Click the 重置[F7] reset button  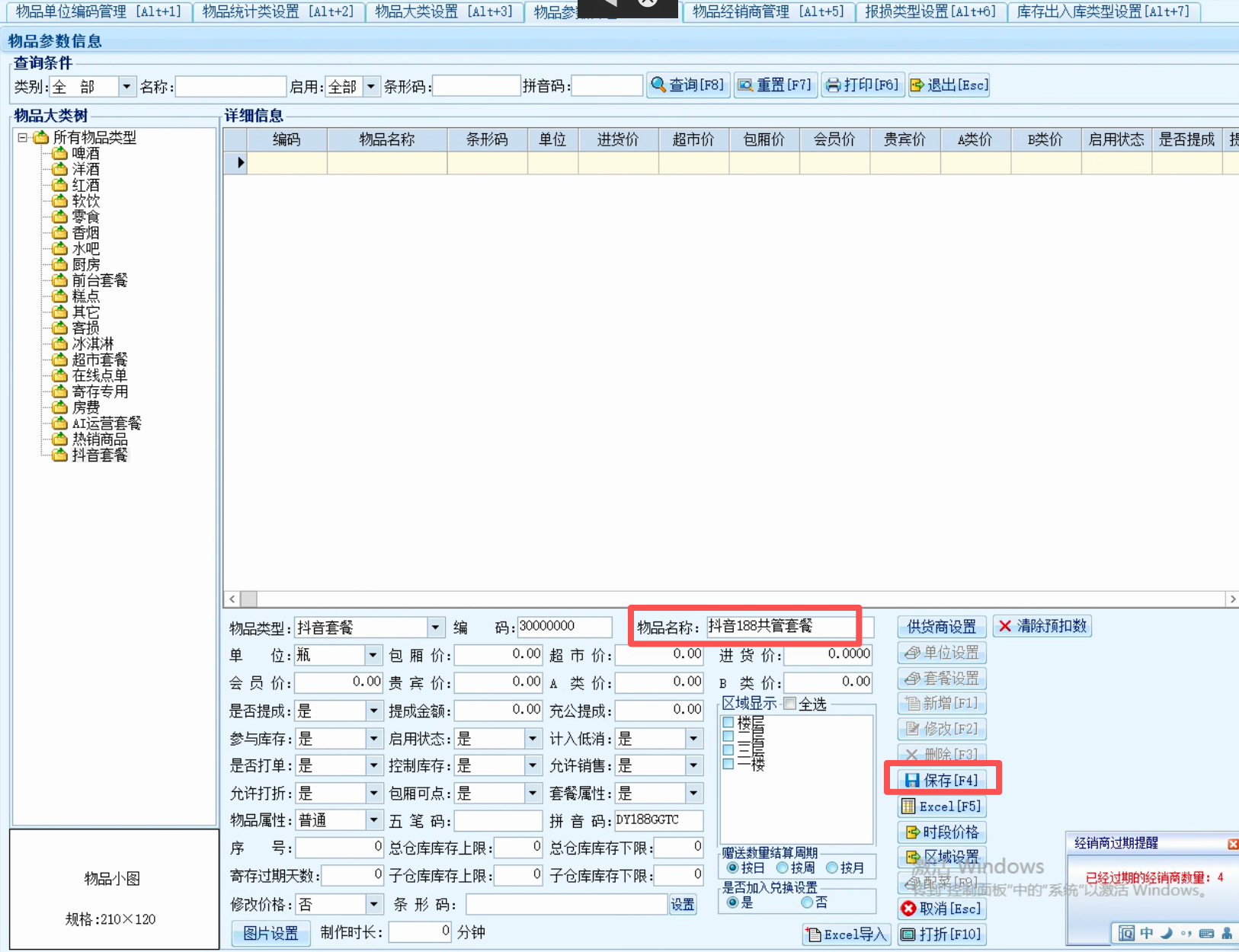(775, 85)
